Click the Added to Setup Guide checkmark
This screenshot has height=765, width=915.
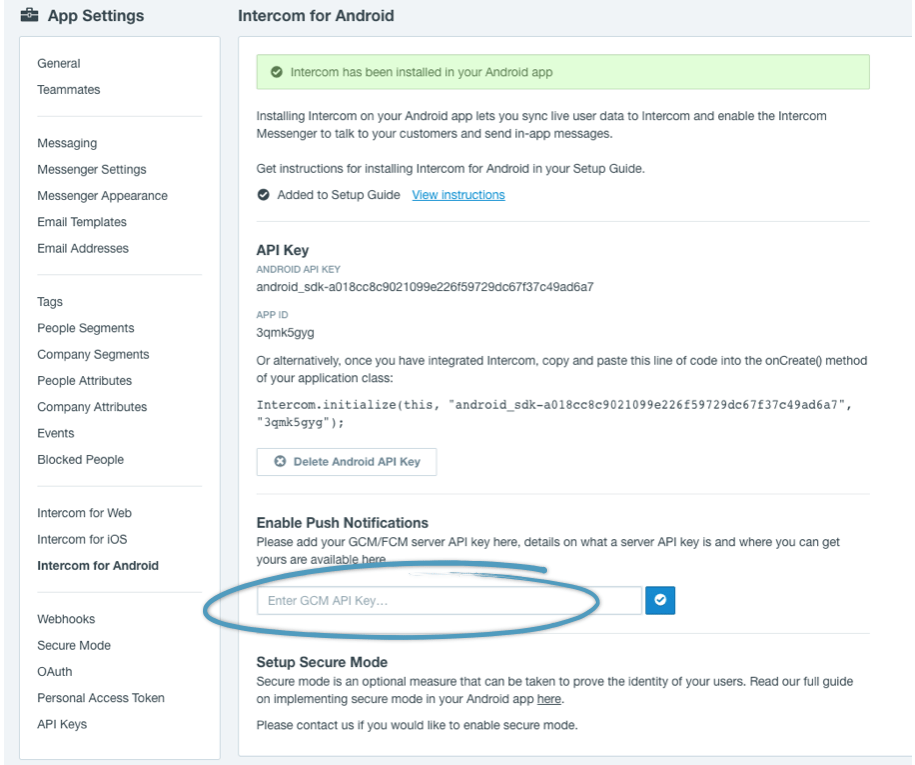pos(263,195)
